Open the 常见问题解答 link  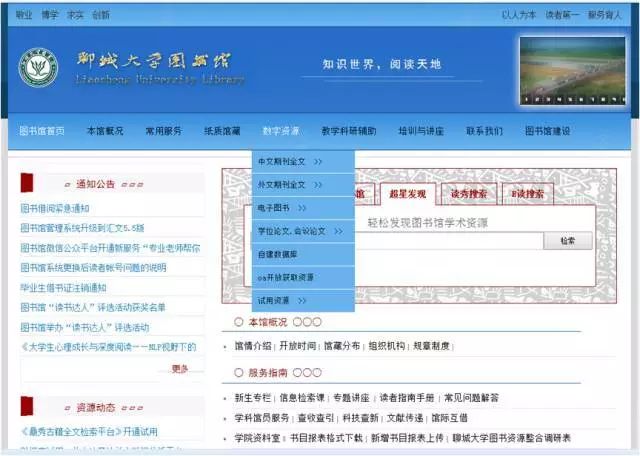[471, 398]
